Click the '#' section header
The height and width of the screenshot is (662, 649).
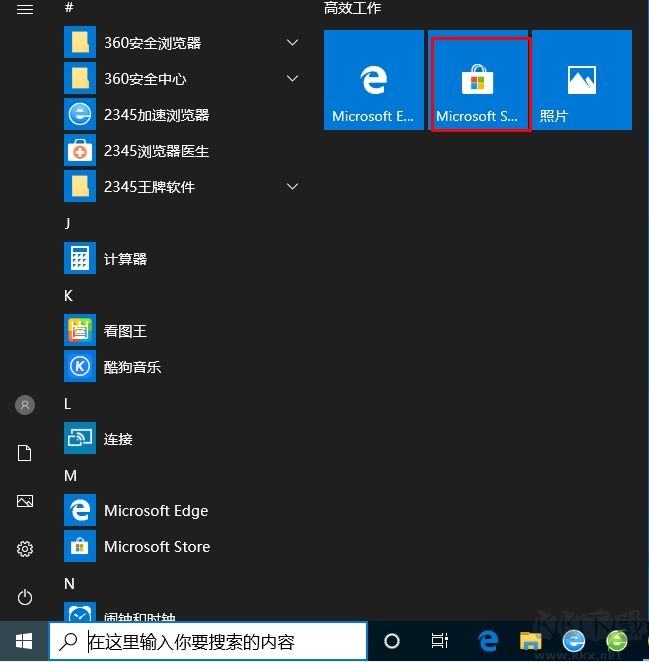[x=69, y=7]
